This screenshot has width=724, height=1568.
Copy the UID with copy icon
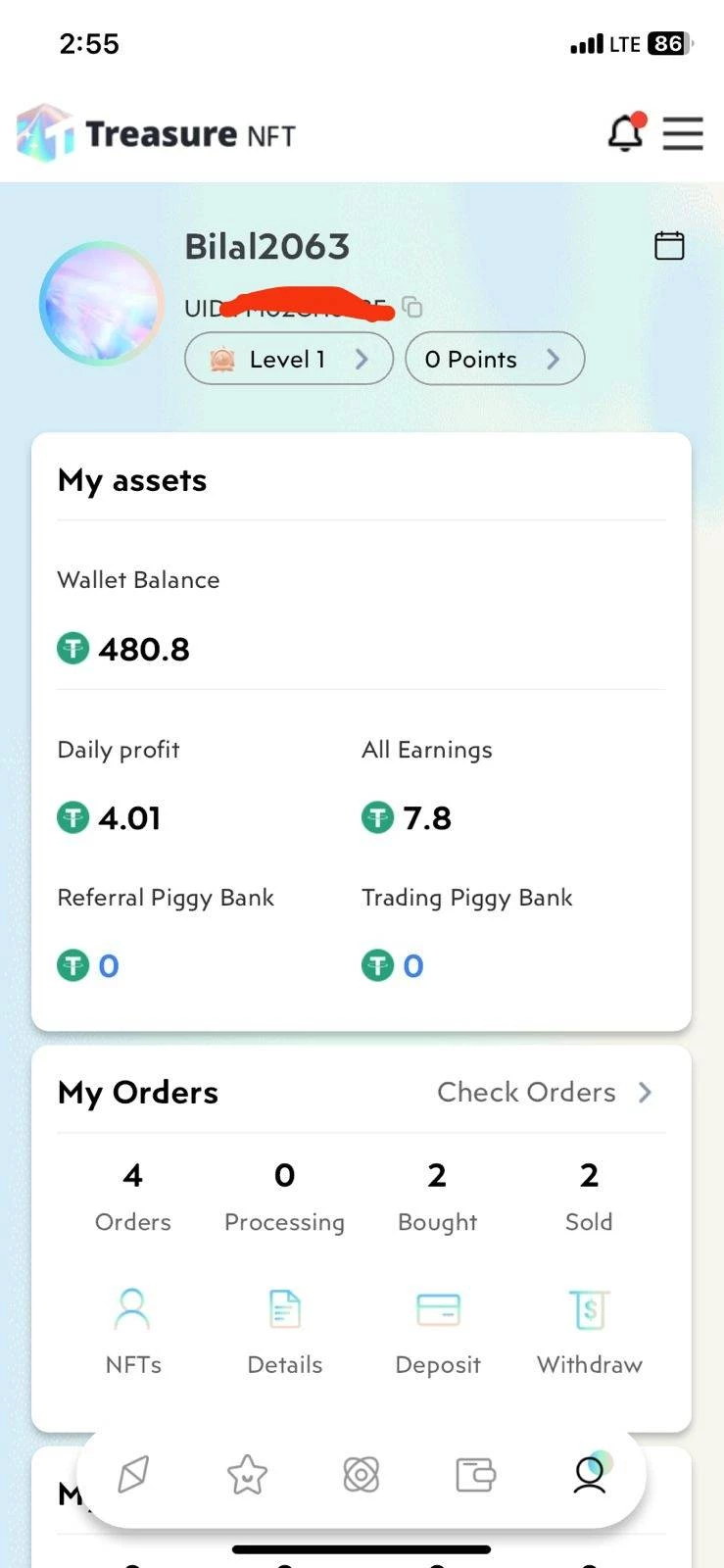(413, 308)
